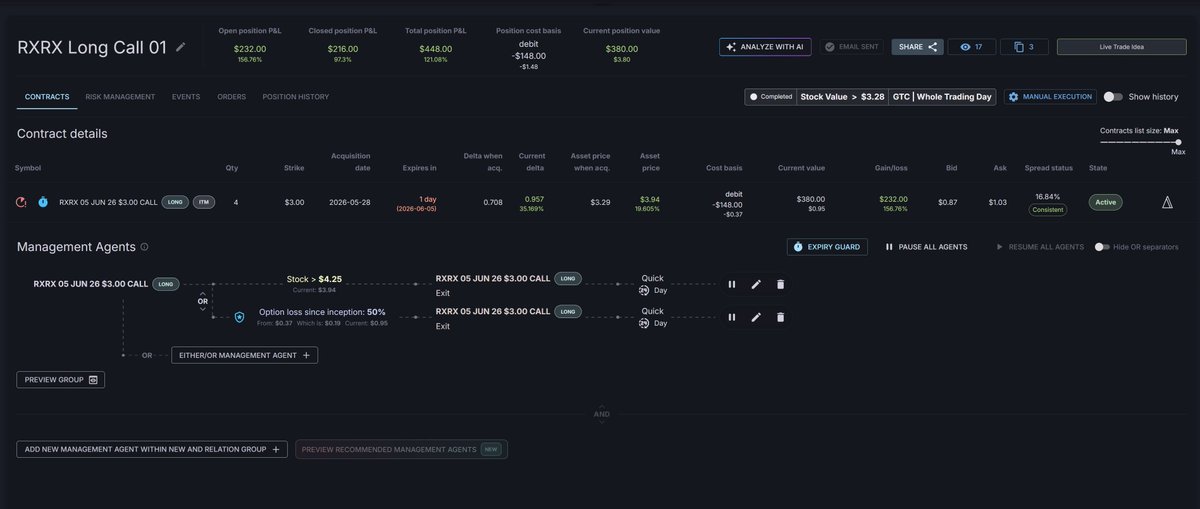1200x509 pixels.
Task: Click Option loss since inception: 50% text
Action: tap(322, 312)
